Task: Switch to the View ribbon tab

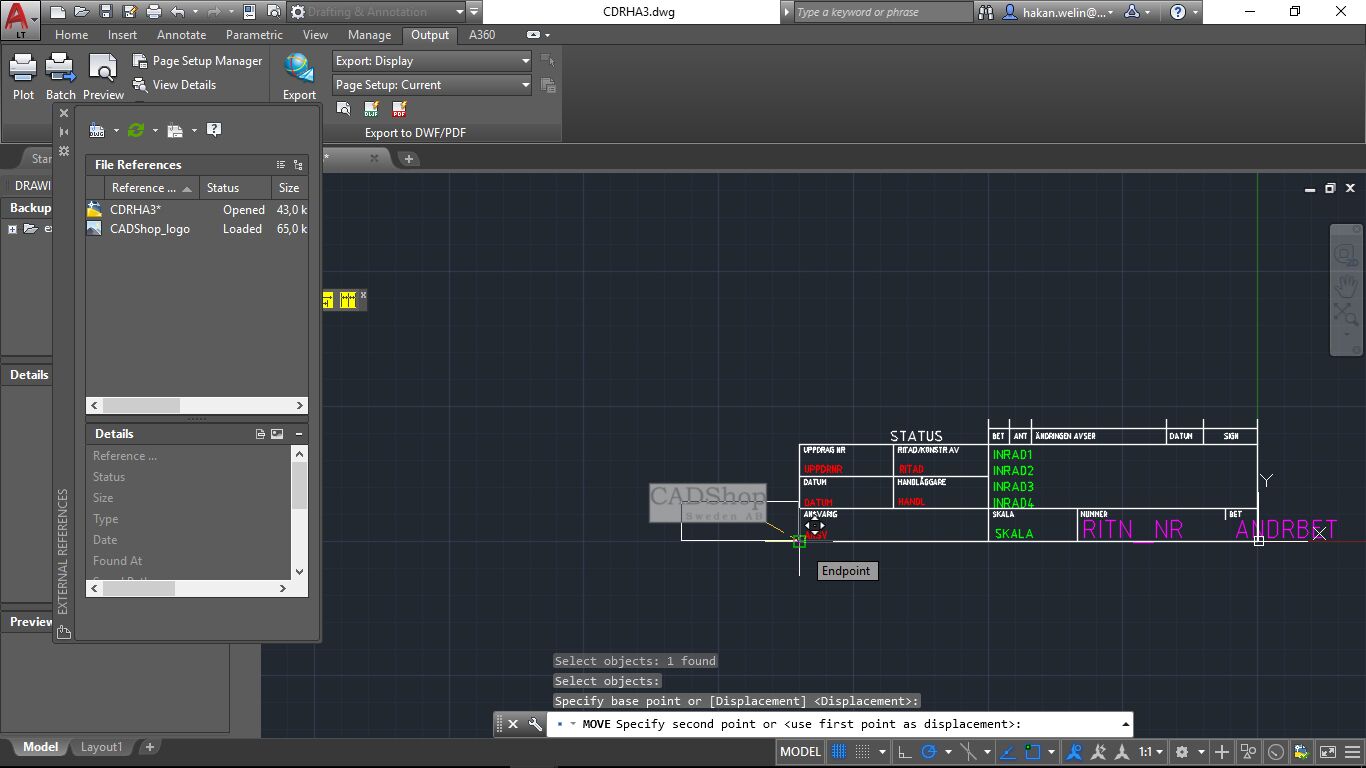Action: point(315,35)
